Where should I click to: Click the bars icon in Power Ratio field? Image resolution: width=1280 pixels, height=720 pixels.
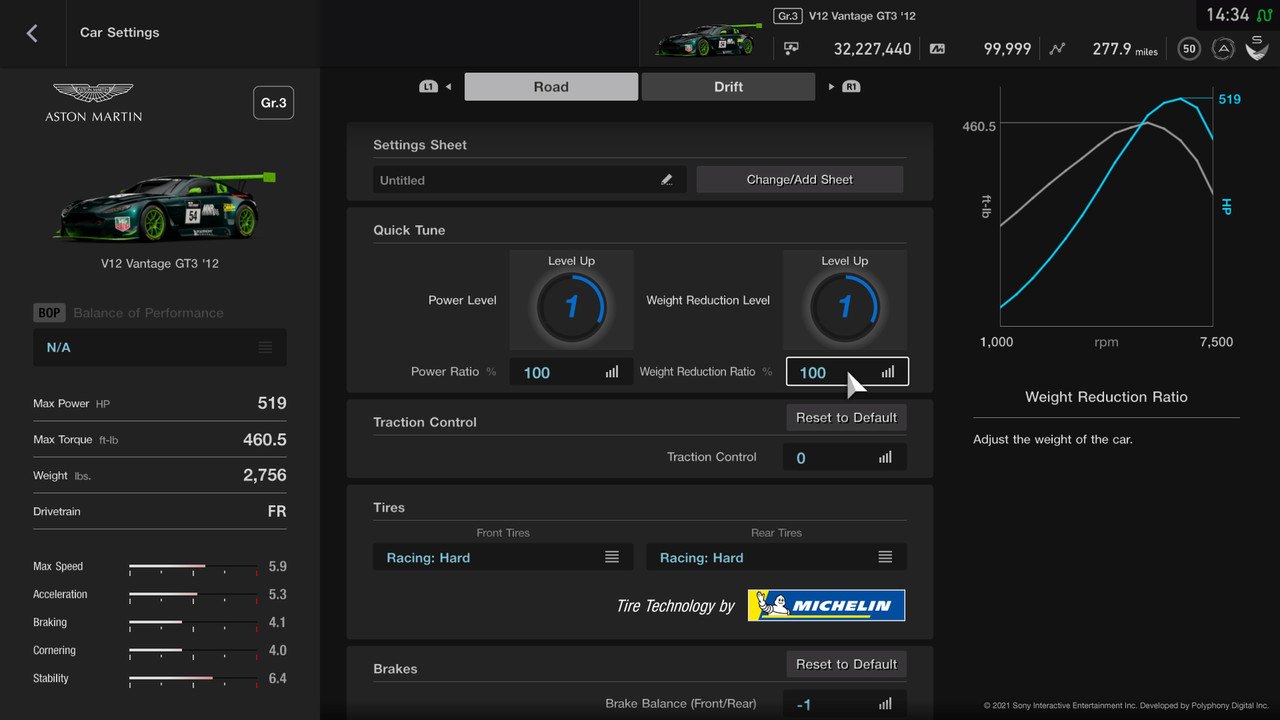coord(612,372)
